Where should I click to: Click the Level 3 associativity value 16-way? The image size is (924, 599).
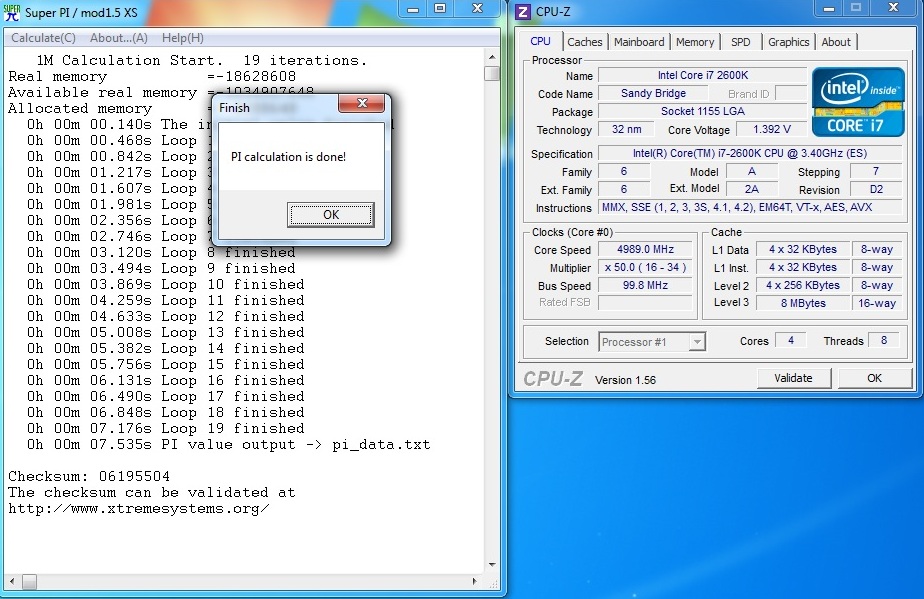tap(876, 303)
